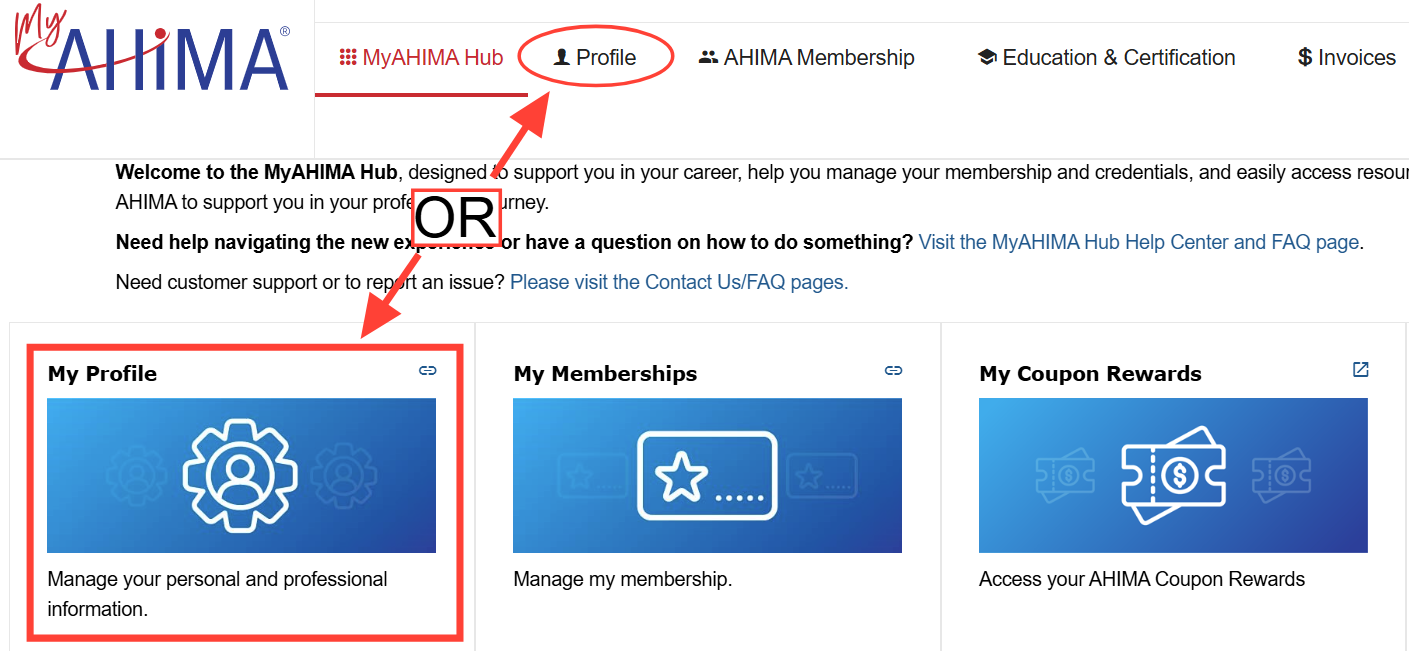Open the Contact Us/FAQ pages link

pos(679,282)
